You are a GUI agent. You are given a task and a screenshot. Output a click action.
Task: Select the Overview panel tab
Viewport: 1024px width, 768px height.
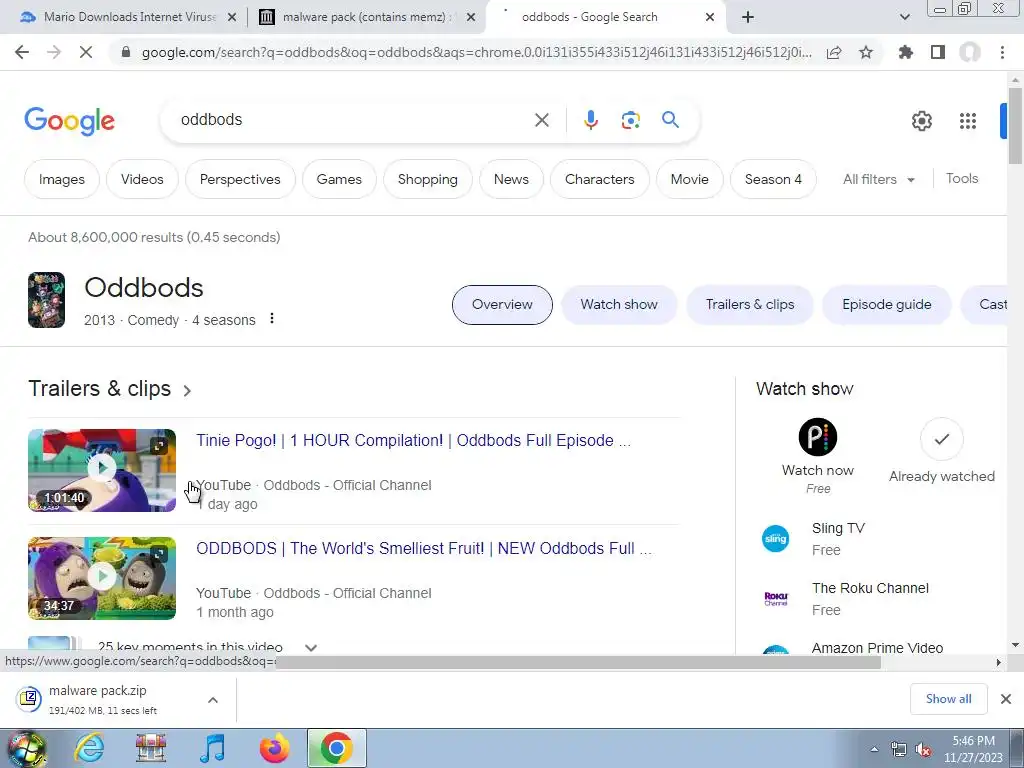(x=502, y=304)
